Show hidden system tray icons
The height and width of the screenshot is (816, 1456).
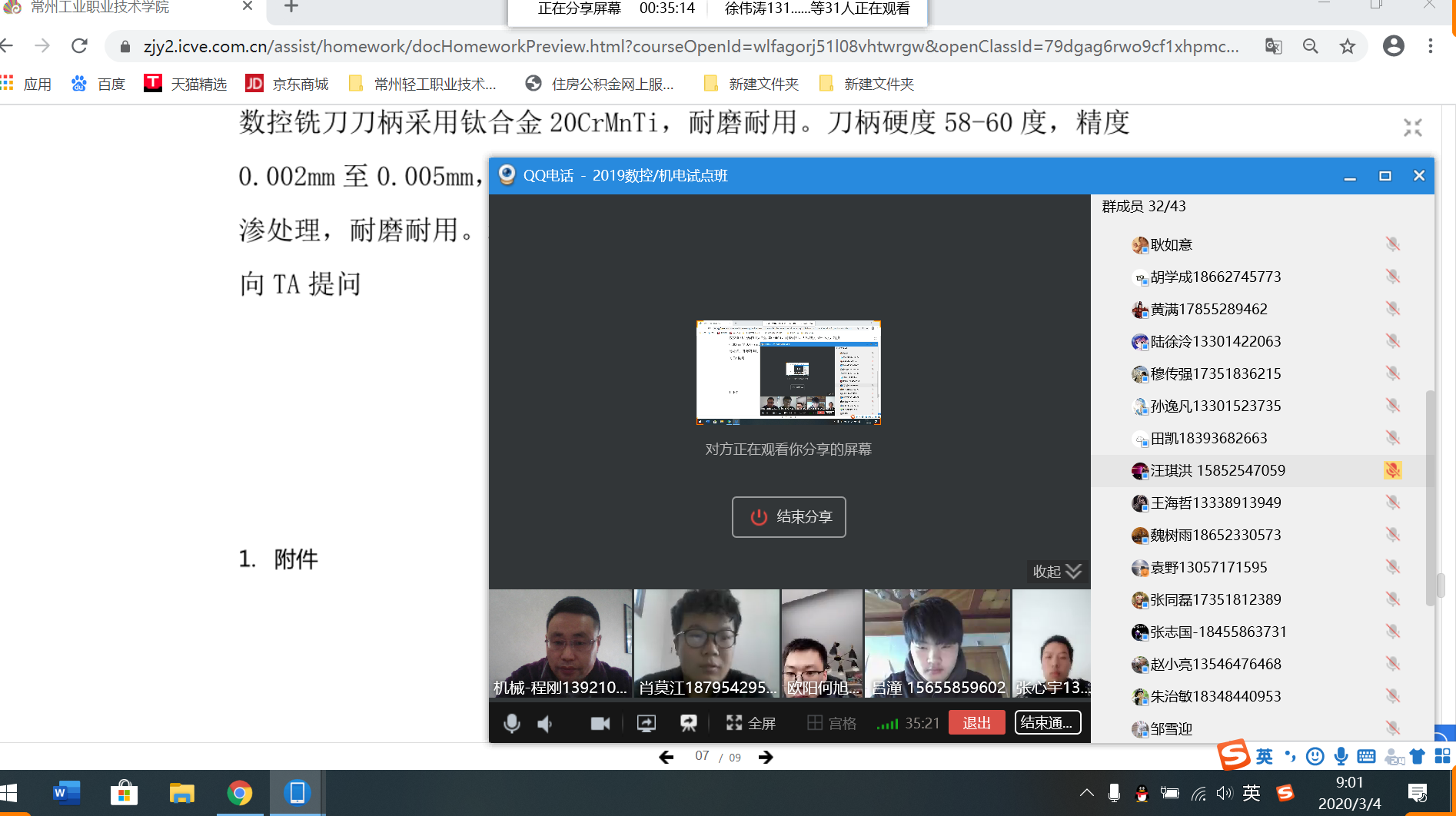(x=1086, y=793)
